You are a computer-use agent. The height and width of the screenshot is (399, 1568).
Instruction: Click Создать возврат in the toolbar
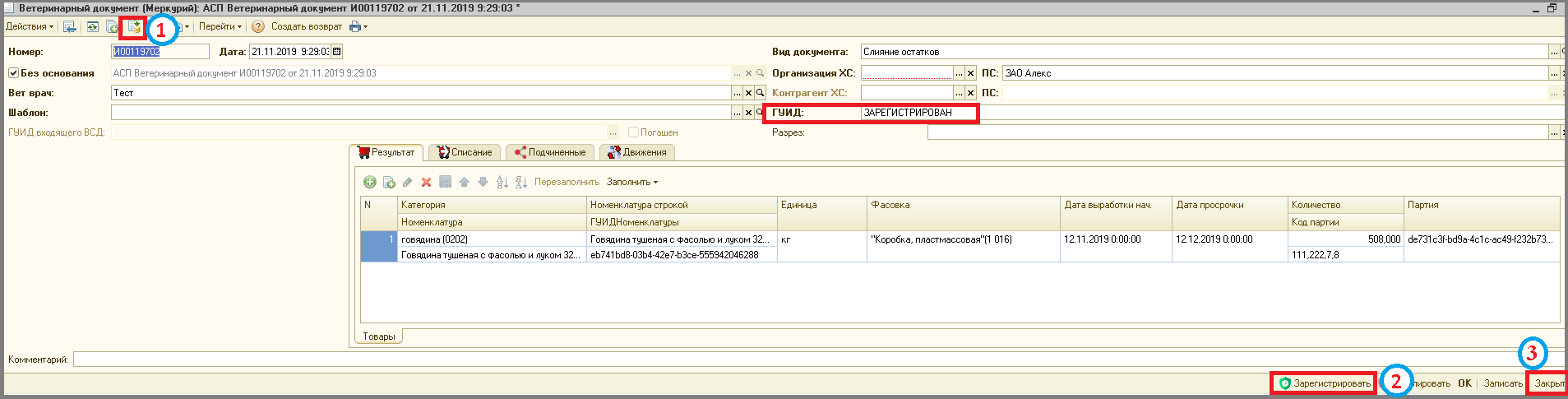tap(306, 27)
